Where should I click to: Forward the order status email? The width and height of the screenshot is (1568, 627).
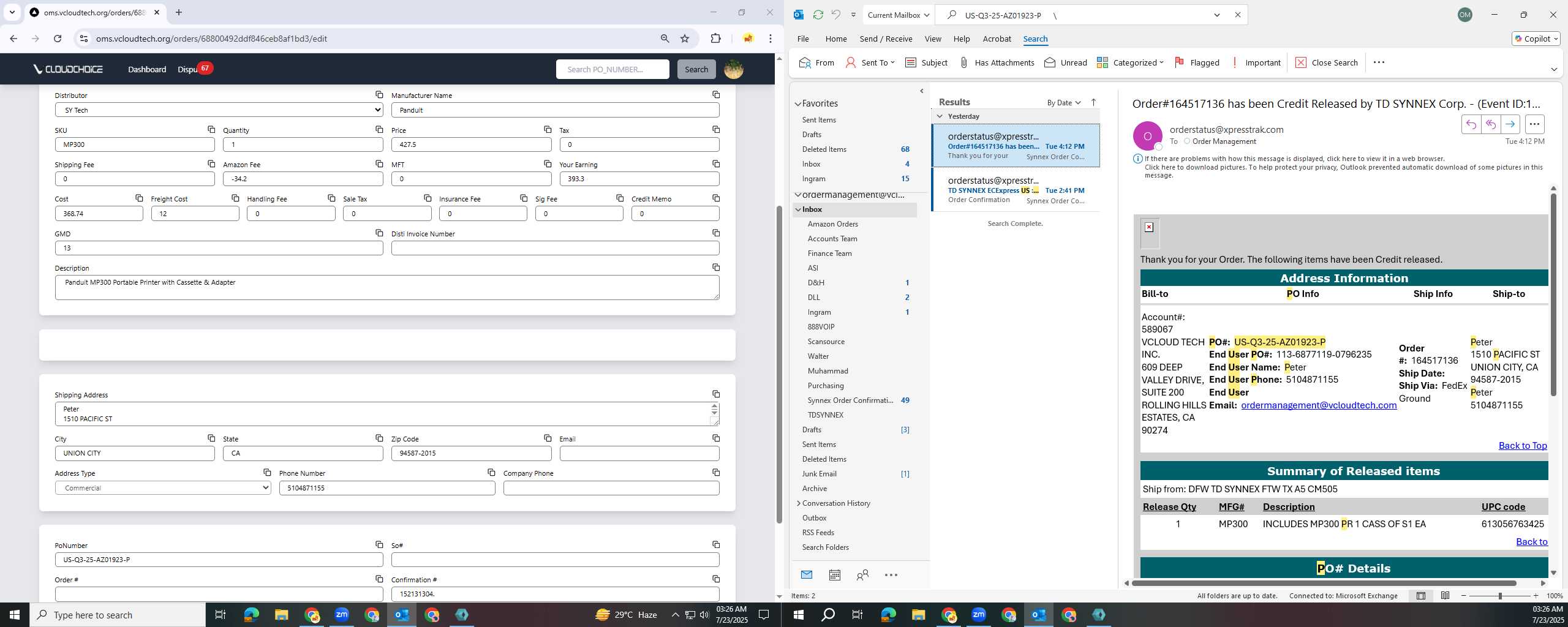point(1510,124)
